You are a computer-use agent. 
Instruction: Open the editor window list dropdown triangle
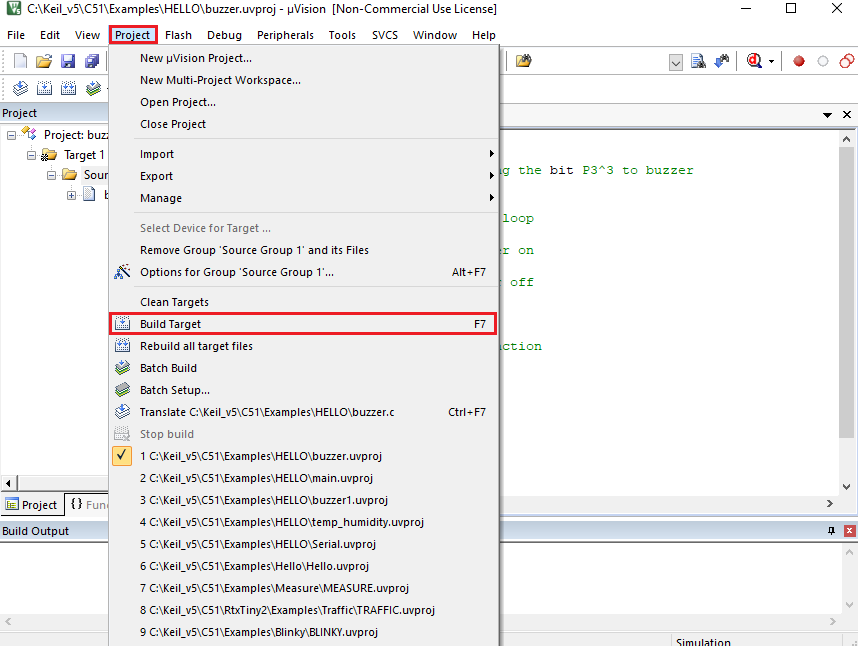[827, 115]
